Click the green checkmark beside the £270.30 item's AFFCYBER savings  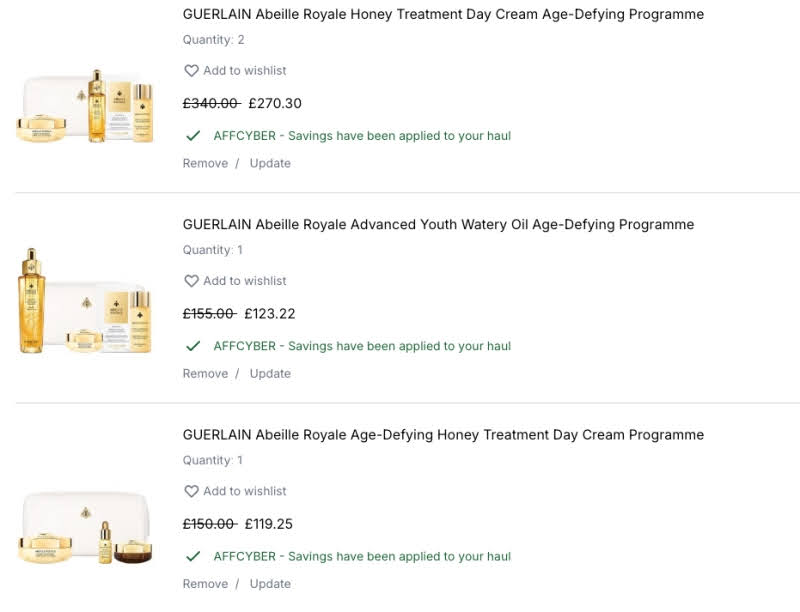tap(193, 135)
